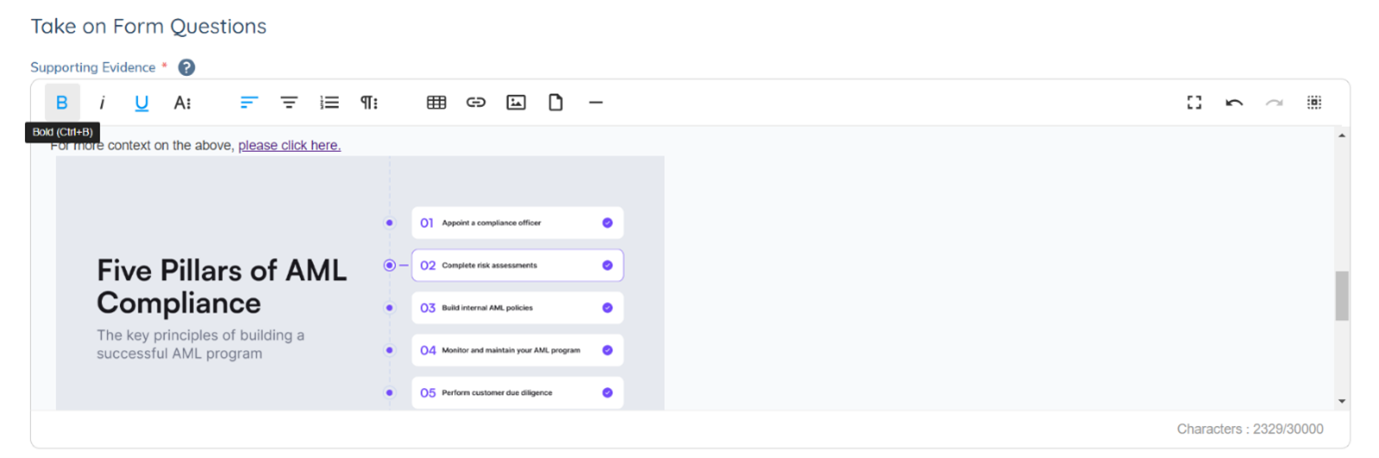Click the select all icon
Image resolution: width=1379 pixels, height=458 pixels.
pyautogui.click(x=1314, y=102)
